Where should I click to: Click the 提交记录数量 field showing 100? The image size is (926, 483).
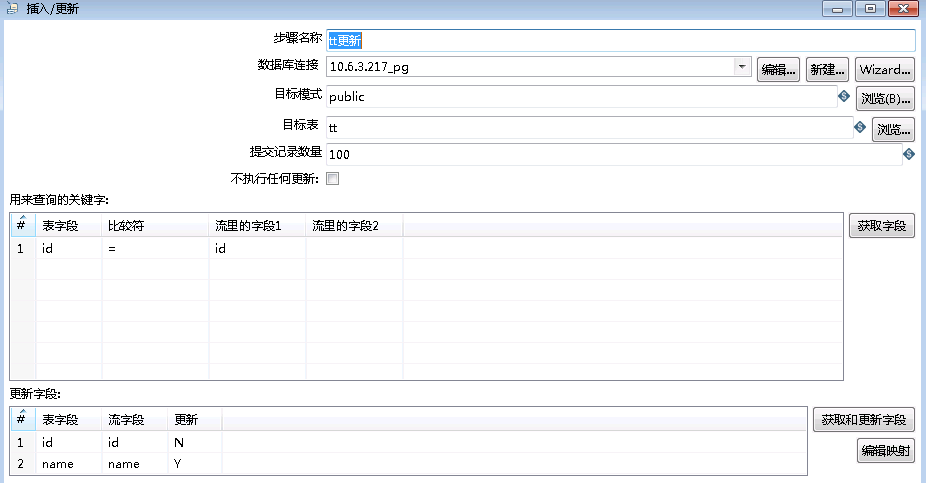click(x=614, y=154)
